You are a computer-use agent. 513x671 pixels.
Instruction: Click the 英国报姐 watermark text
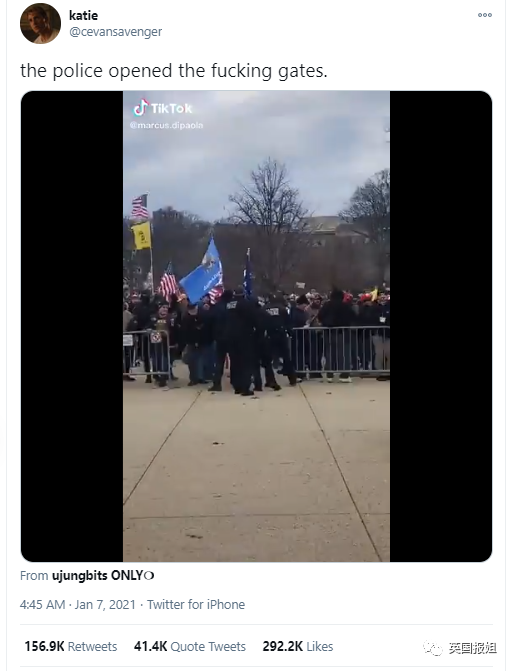click(x=472, y=648)
